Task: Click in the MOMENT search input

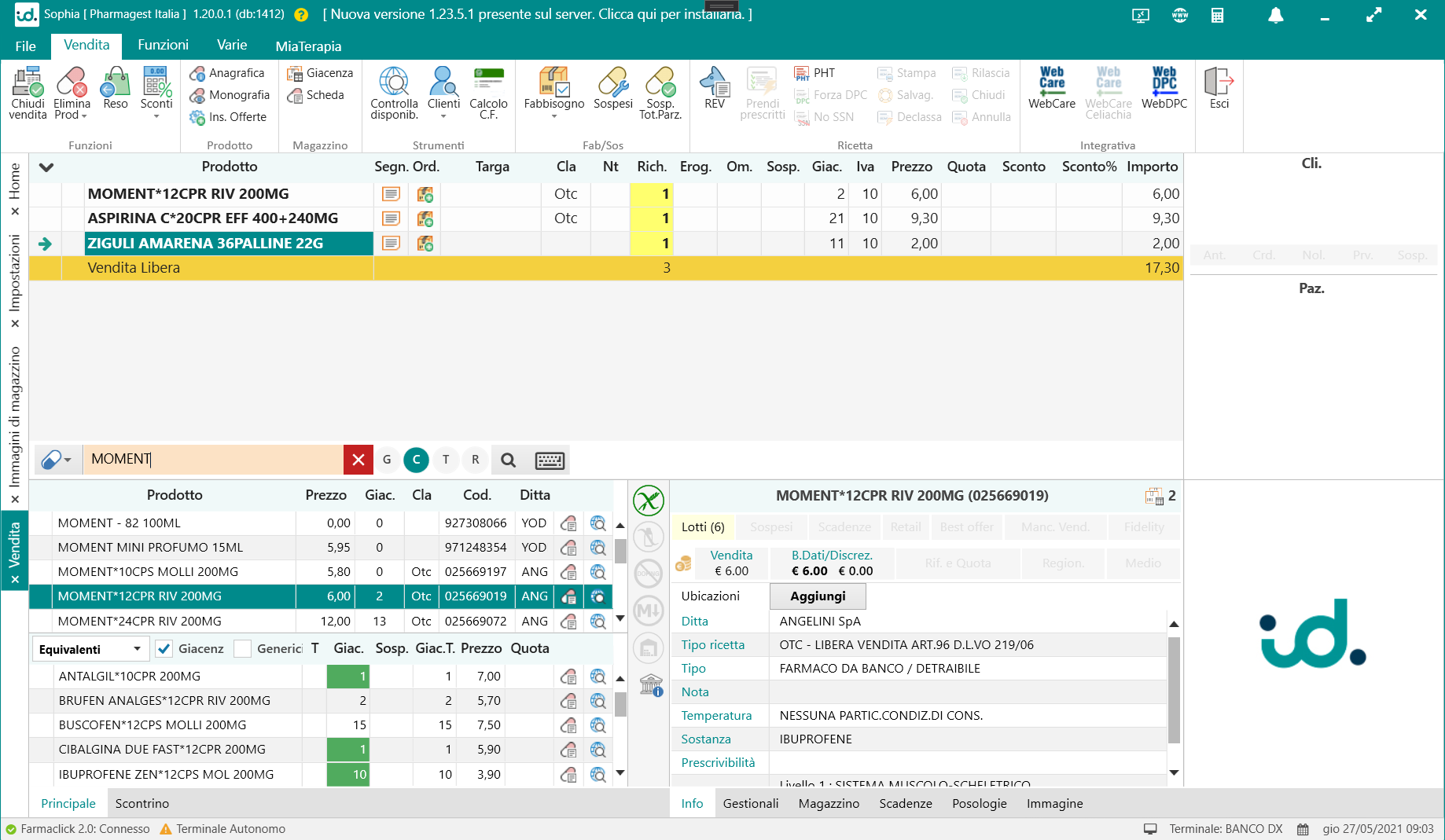Action: click(212, 460)
